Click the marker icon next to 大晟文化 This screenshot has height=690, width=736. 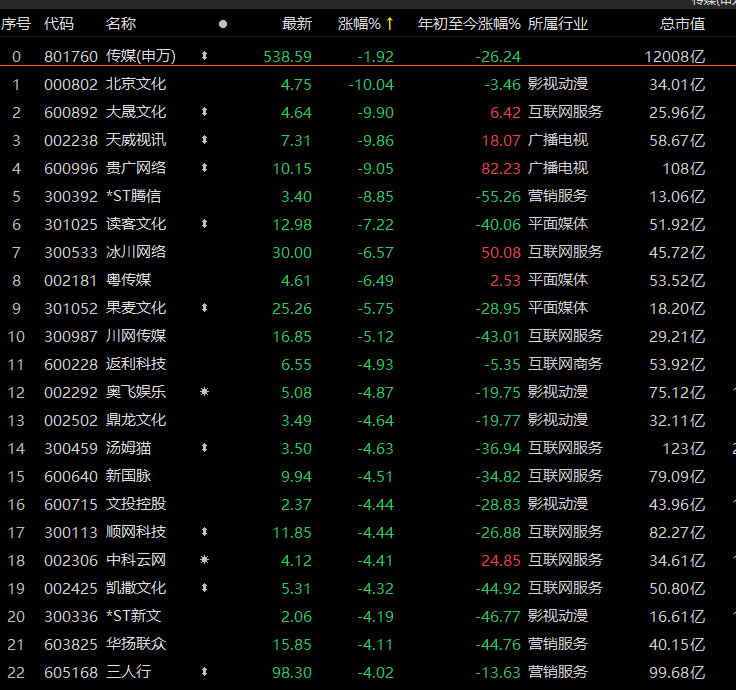pyautogui.click(x=205, y=113)
